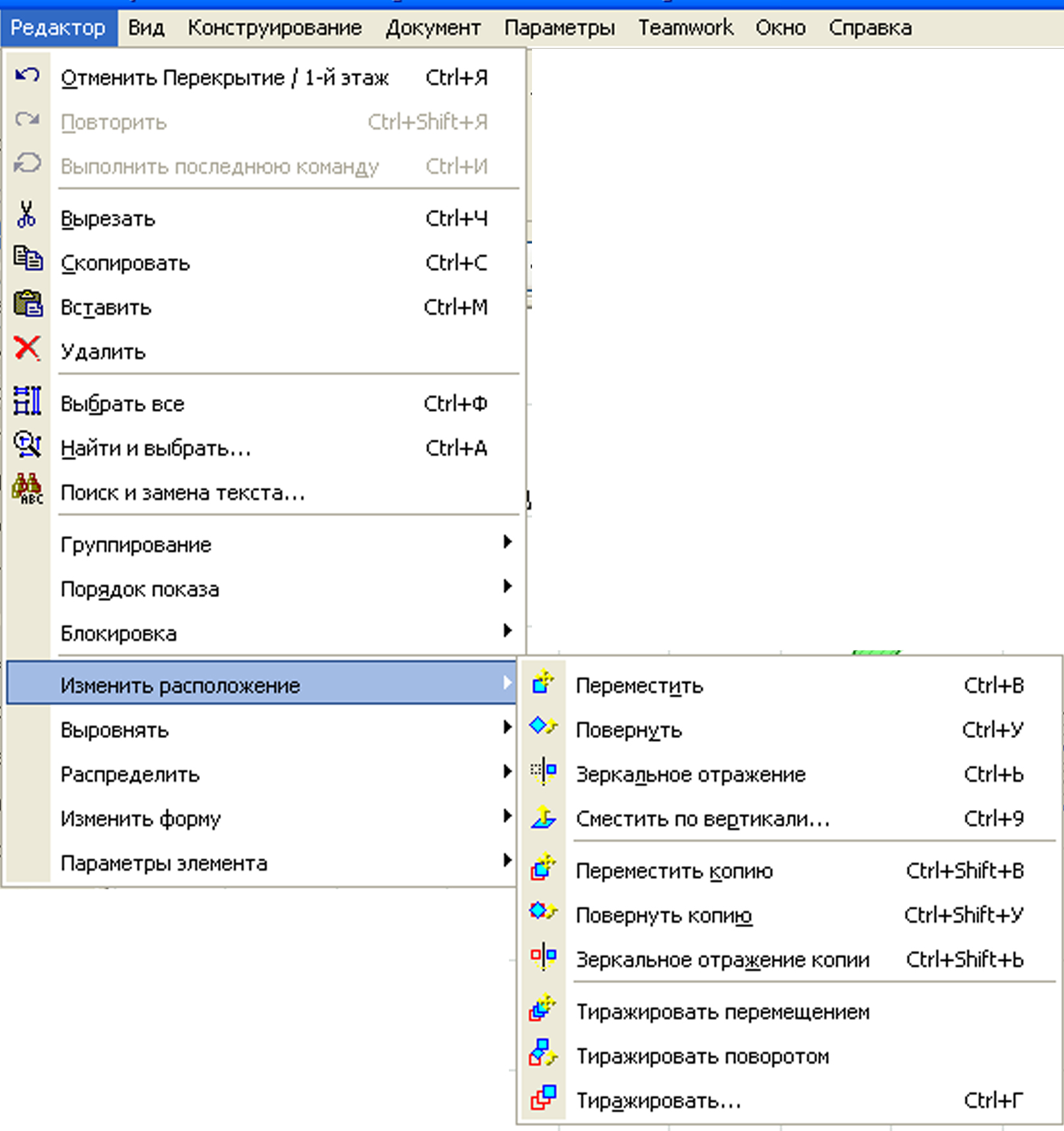The image size is (1064, 1131).
Task: Select Тиражировать поворотом in submenu
Action: click(x=791, y=1056)
